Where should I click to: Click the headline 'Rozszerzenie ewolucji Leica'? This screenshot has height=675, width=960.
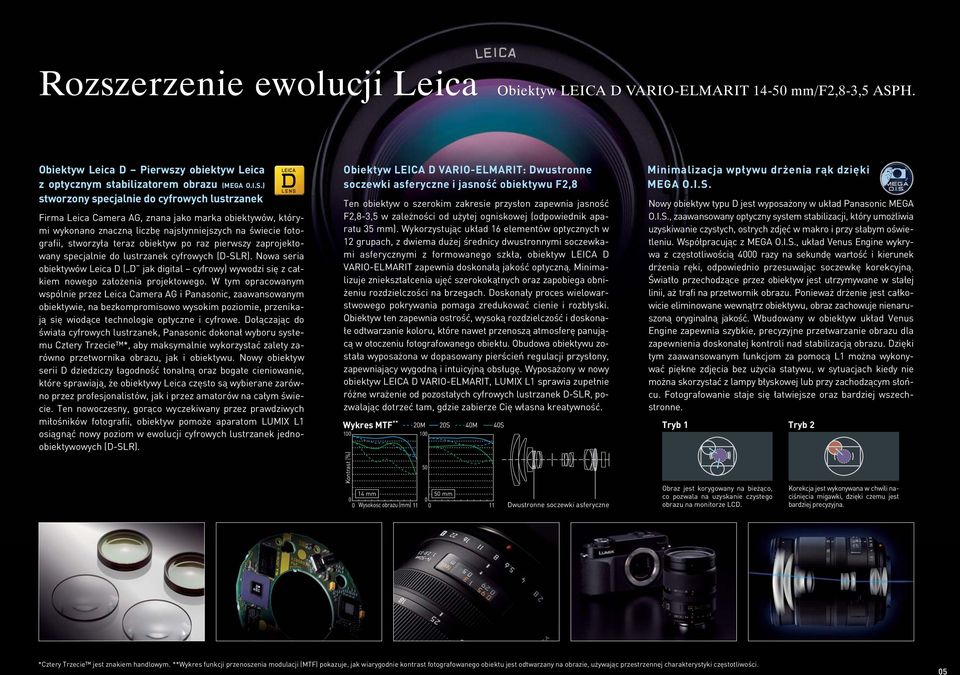258,84
